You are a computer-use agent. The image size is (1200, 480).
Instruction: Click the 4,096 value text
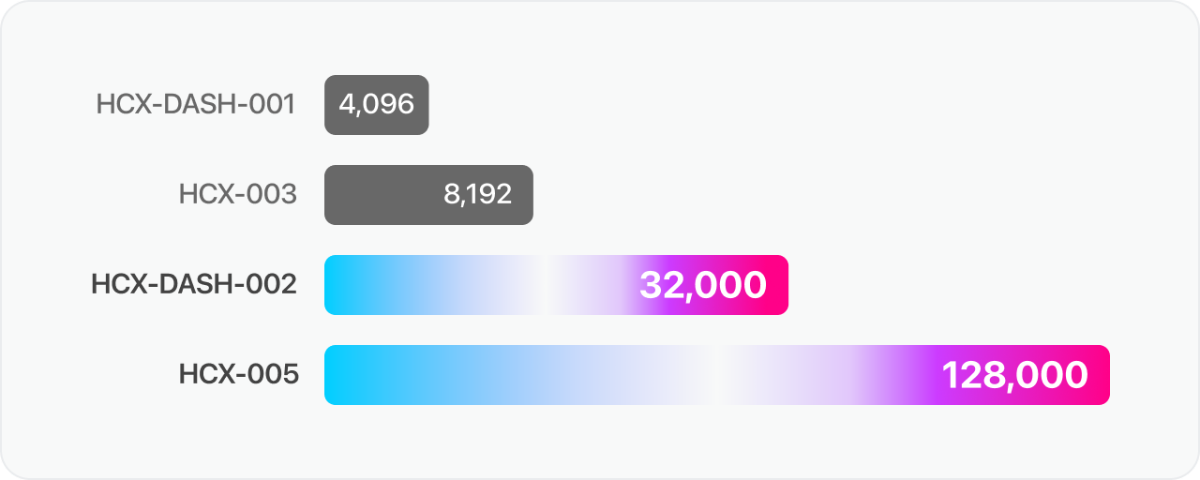pyautogui.click(x=377, y=105)
